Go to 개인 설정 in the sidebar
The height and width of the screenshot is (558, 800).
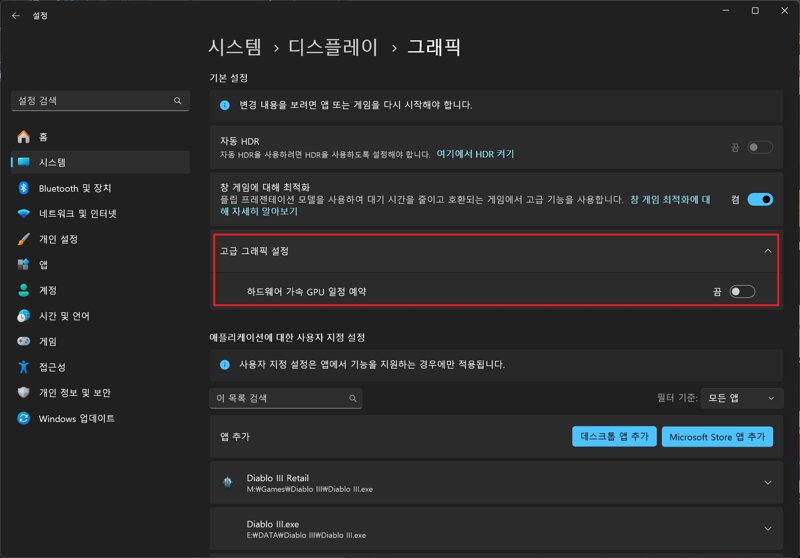coord(101,239)
